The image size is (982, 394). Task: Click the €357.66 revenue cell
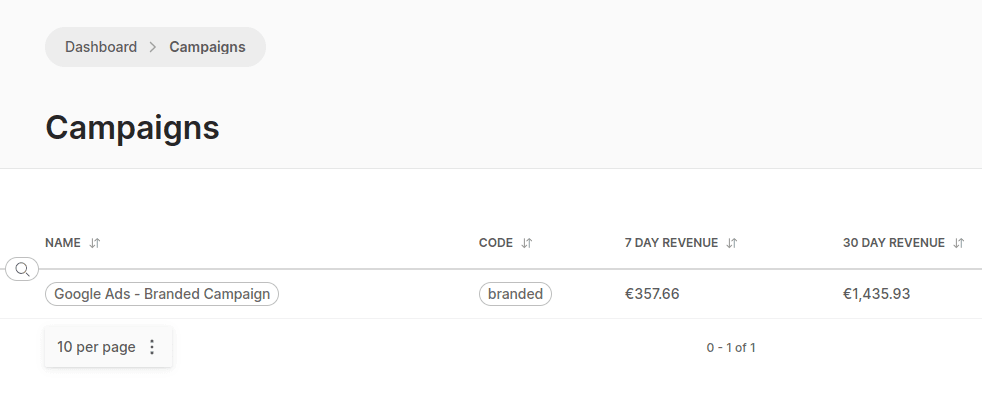click(652, 294)
